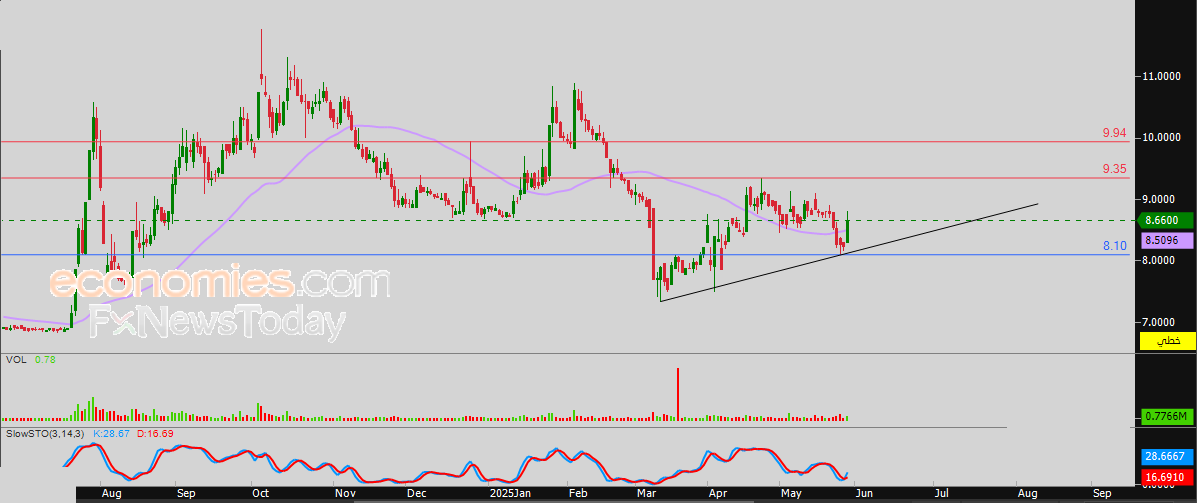The width and height of the screenshot is (1197, 503).
Task: Click the May label on time axis
Action: pos(789,494)
